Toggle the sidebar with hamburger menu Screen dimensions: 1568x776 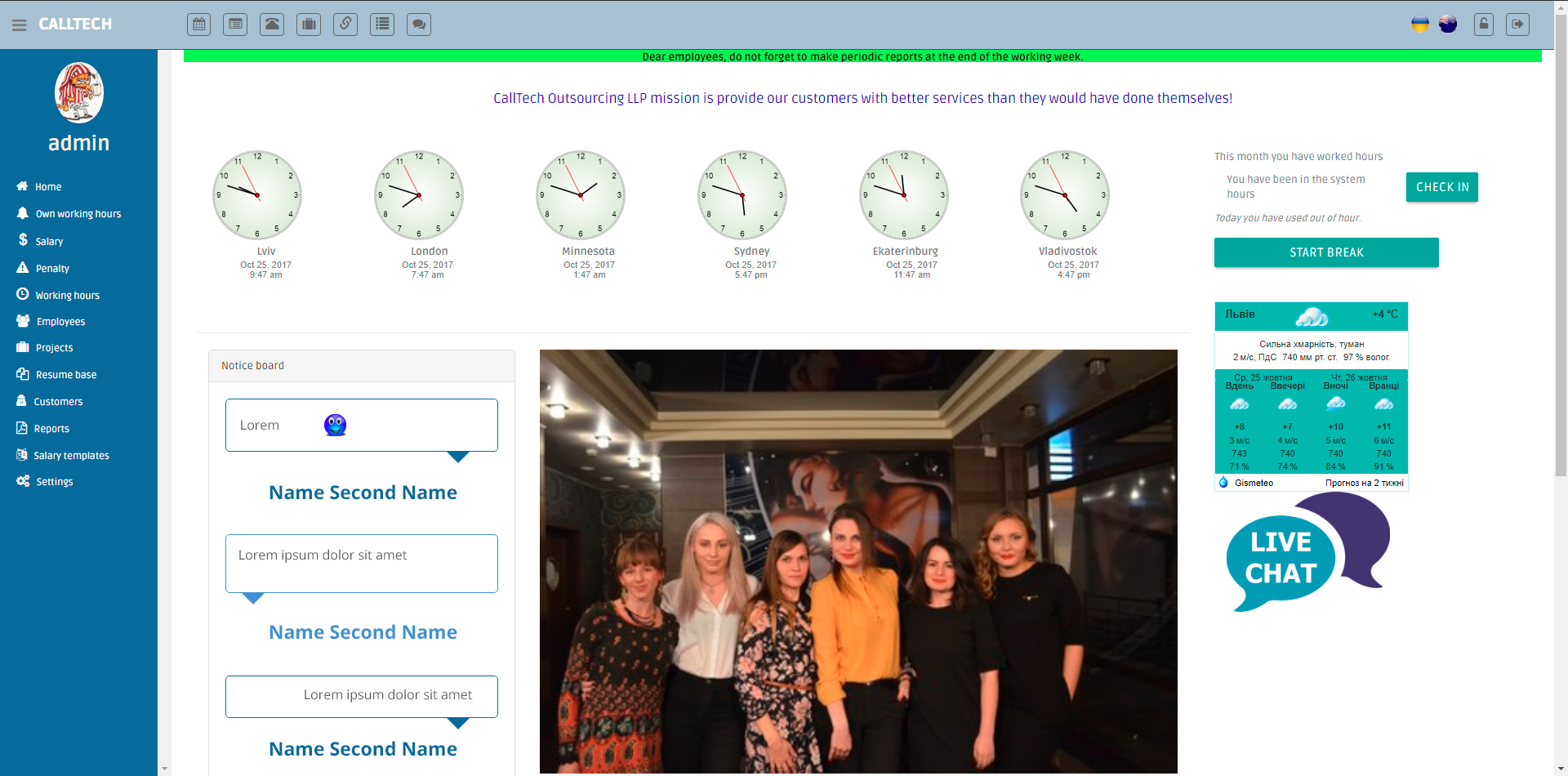20,25
